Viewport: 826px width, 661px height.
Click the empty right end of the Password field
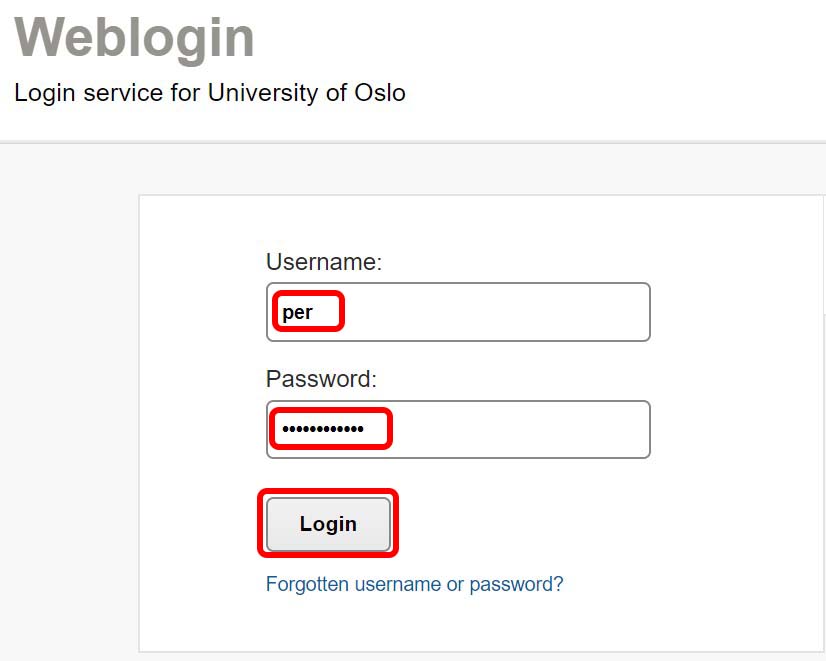[560, 430]
